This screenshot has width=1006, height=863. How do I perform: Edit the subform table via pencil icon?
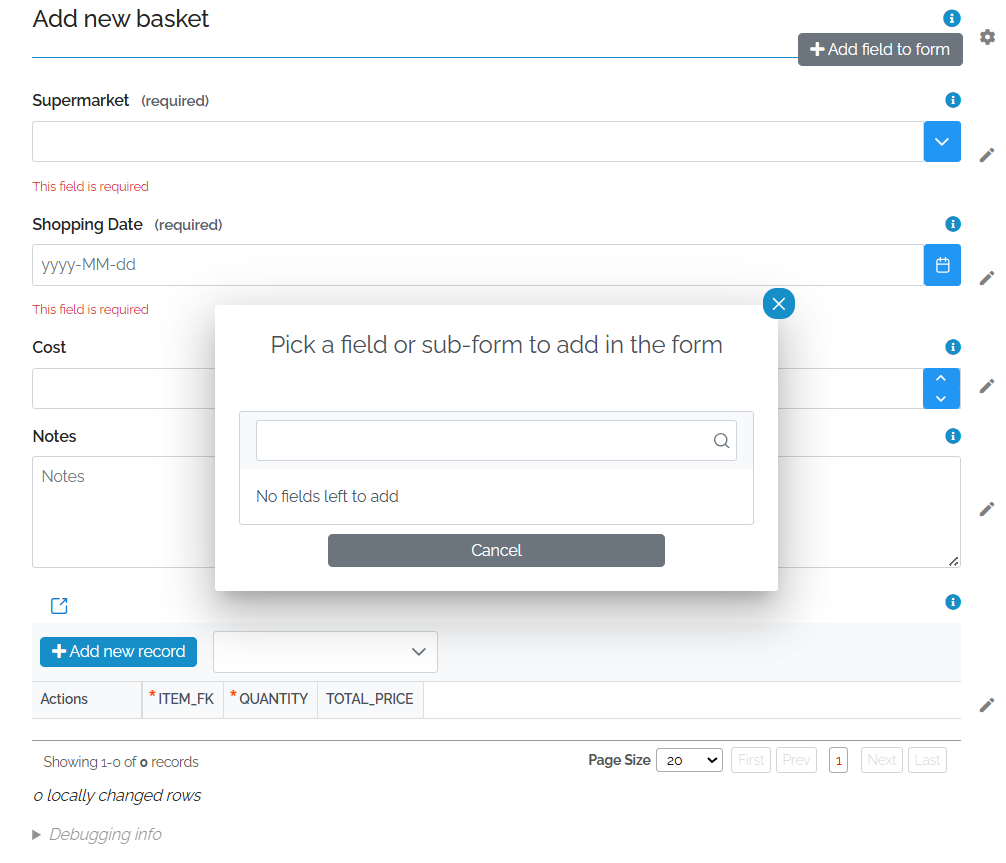tap(987, 705)
